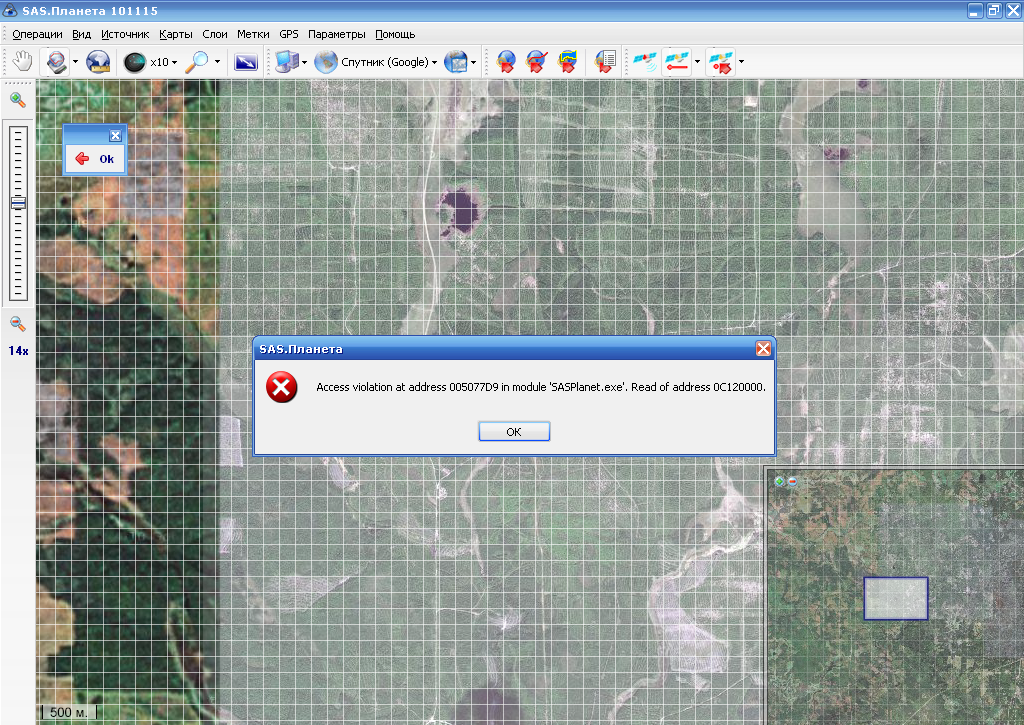Select the hand pan tool
1024x725 pixels.
pos(22,62)
